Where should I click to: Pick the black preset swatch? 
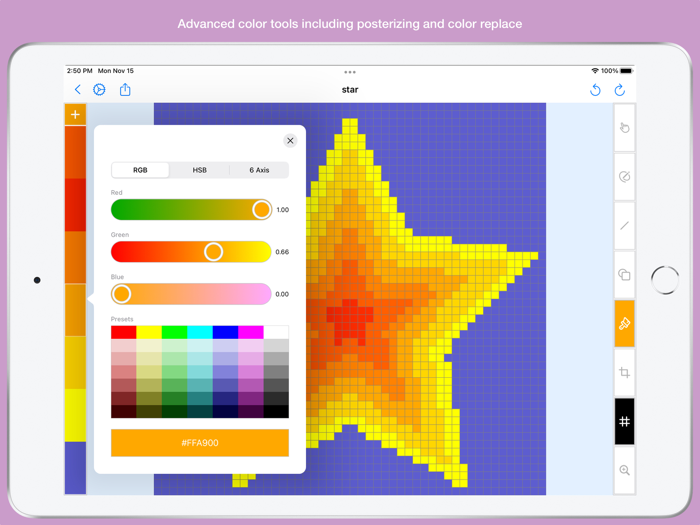pyautogui.click(x=276, y=412)
